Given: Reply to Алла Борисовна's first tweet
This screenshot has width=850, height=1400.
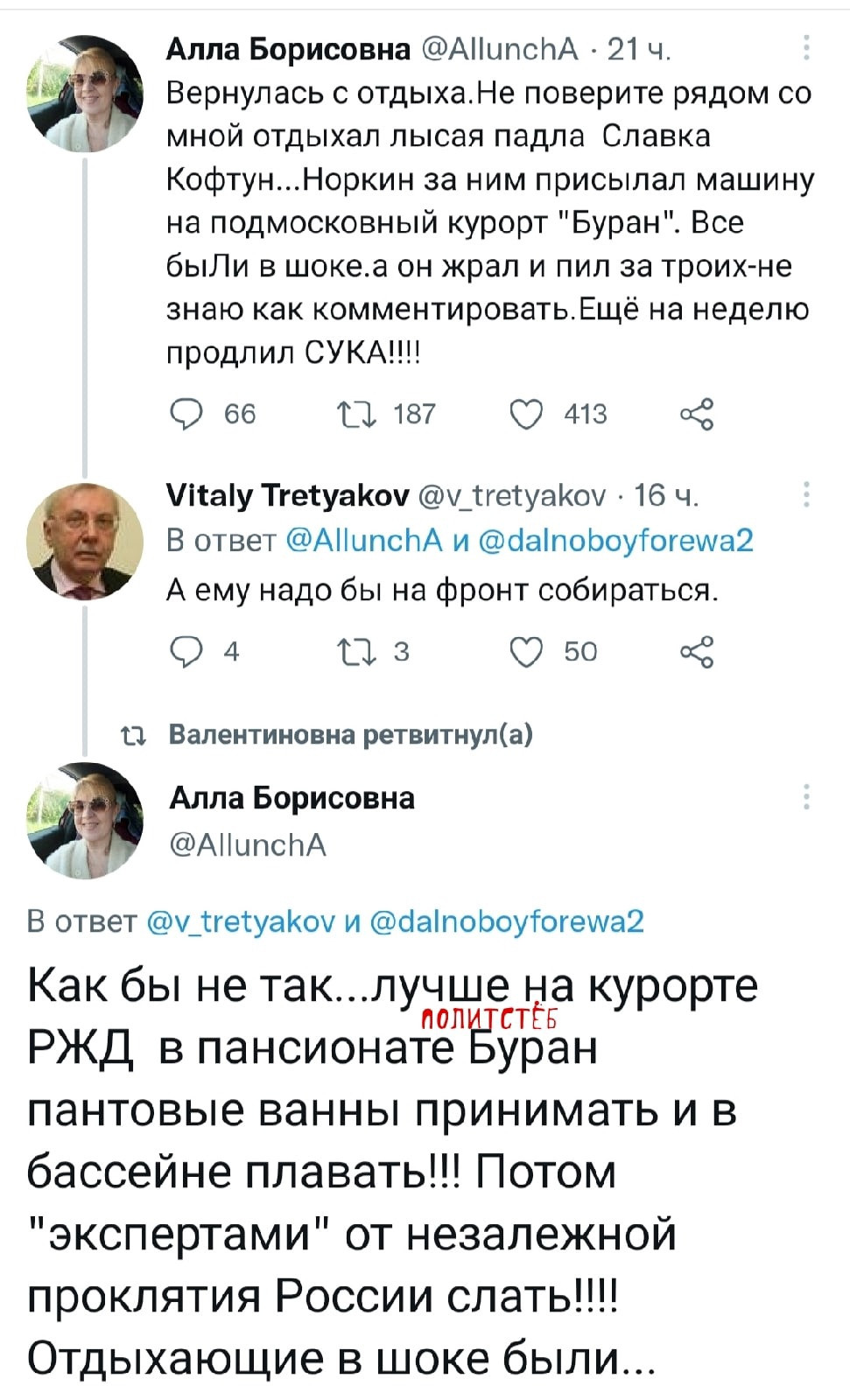Looking at the screenshot, I should click(x=186, y=414).
